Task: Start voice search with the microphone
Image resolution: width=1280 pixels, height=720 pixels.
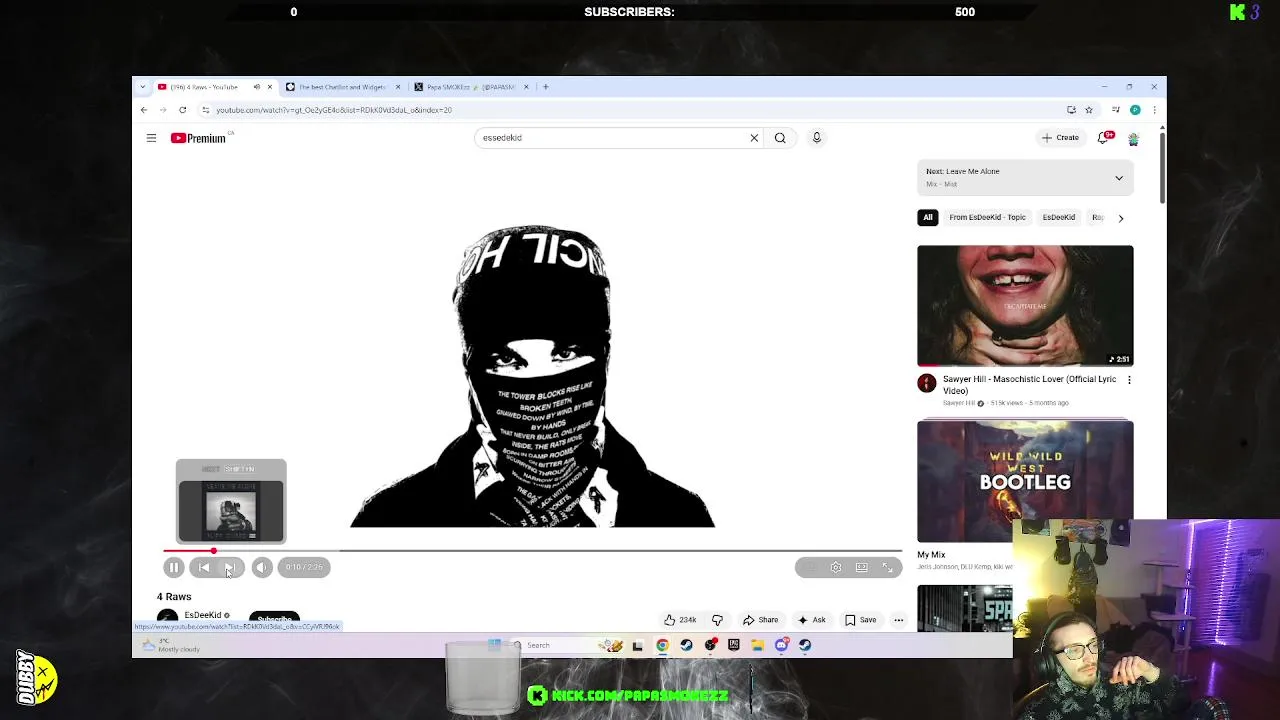Action: click(816, 138)
